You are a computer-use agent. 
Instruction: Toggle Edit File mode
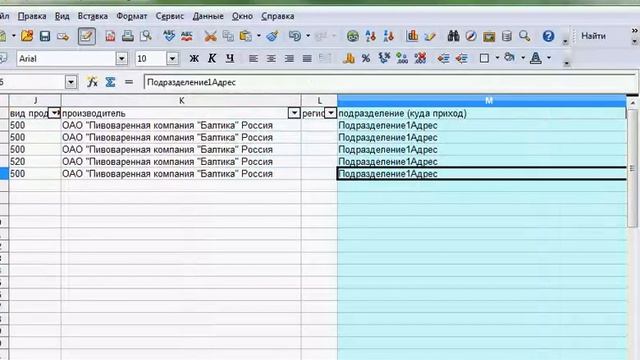click(86, 36)
